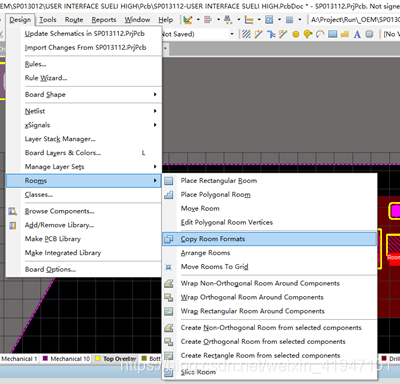Click the place via icon
This screenshot has width=400, height=384.
click(308, 34)
